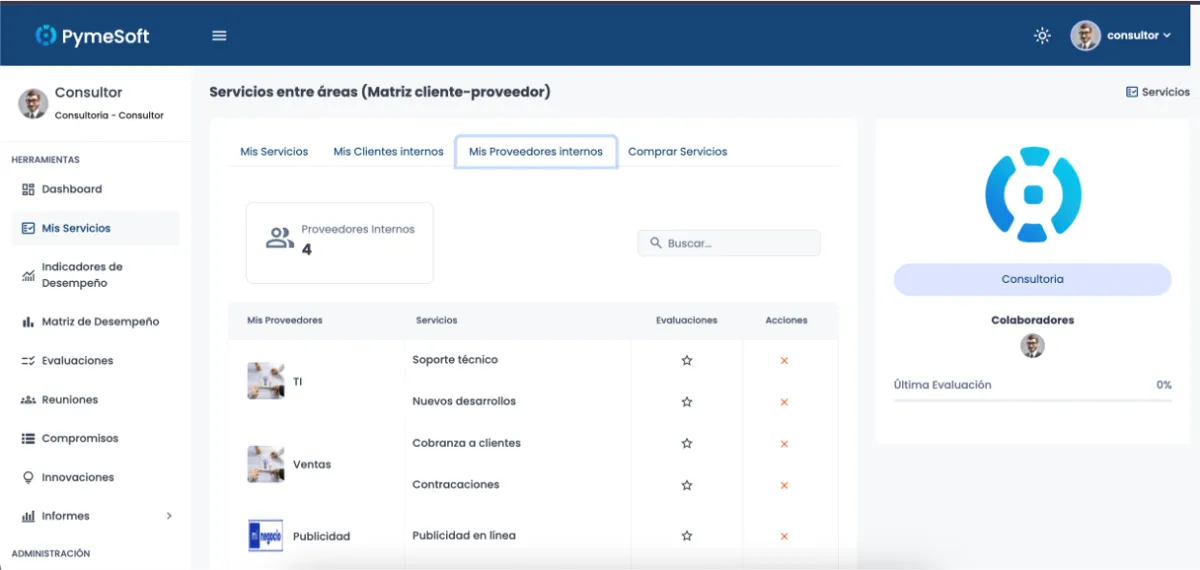Rate Cobranza a clientes star icon

point(687,443)
